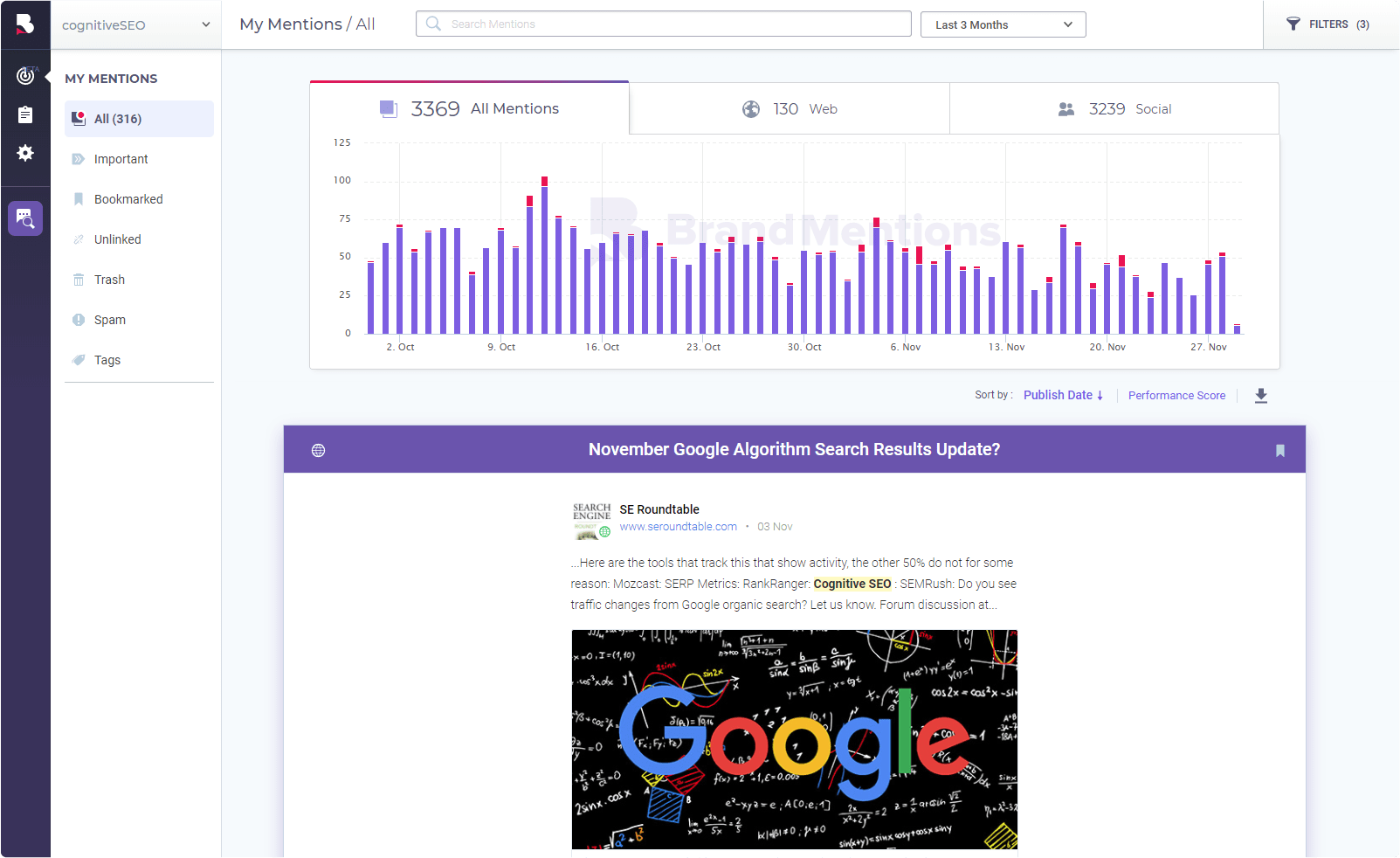
Task: Click the download mentions icon
Action: pyautogui.click(x=1260, y=396)
